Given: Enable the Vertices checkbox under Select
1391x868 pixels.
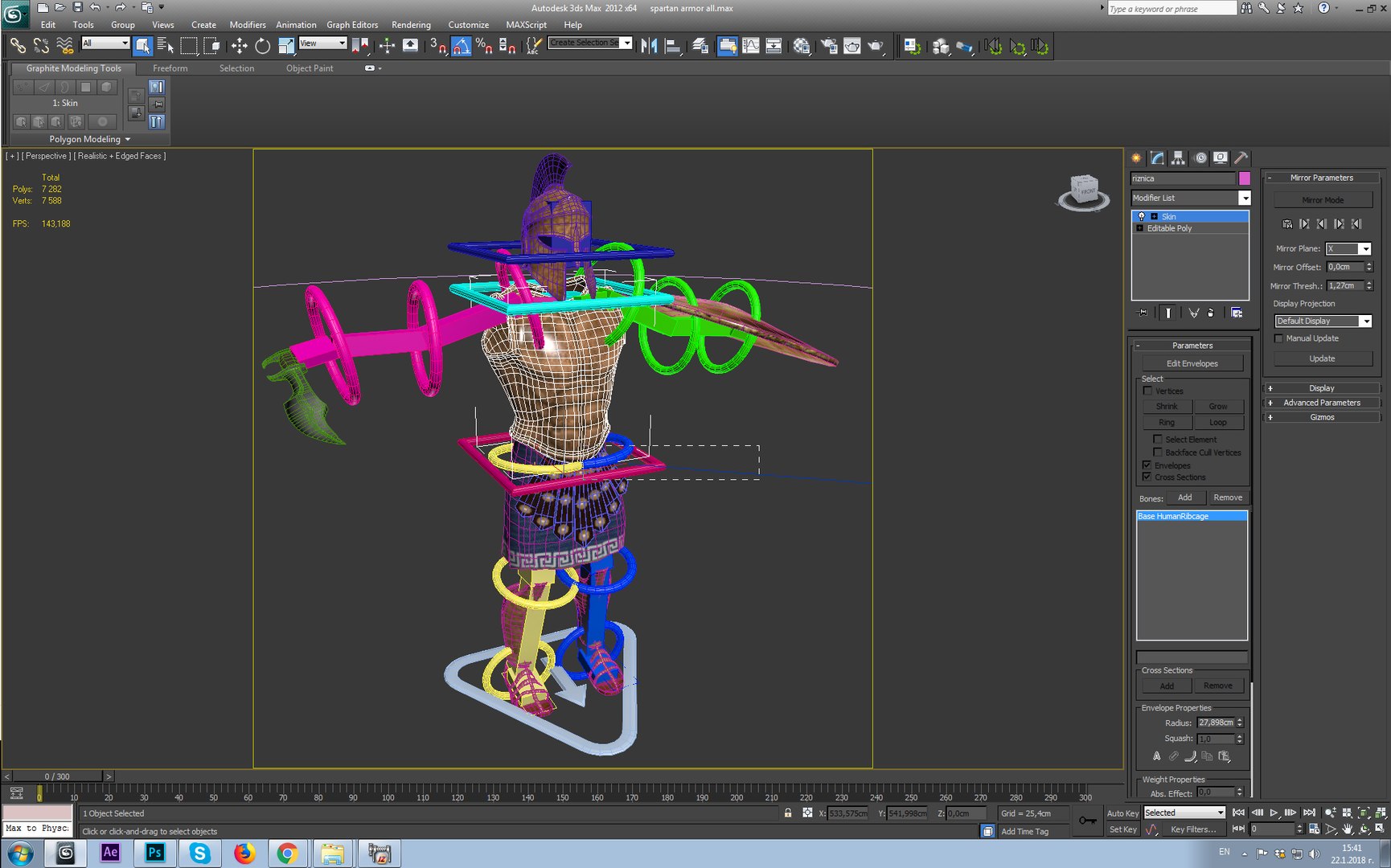Looking at the screenshot, I should pyautogui.click(x=1147, y=391).
